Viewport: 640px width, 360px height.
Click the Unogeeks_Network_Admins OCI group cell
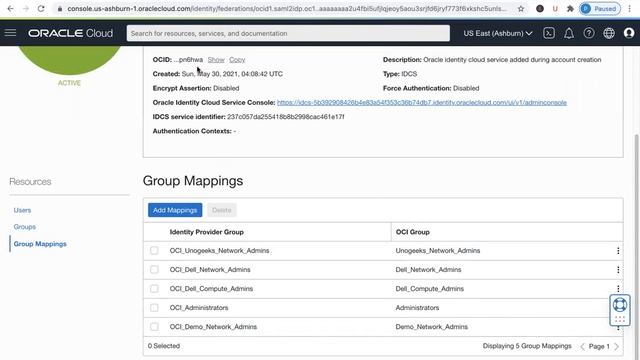click(x=438, y=251)
